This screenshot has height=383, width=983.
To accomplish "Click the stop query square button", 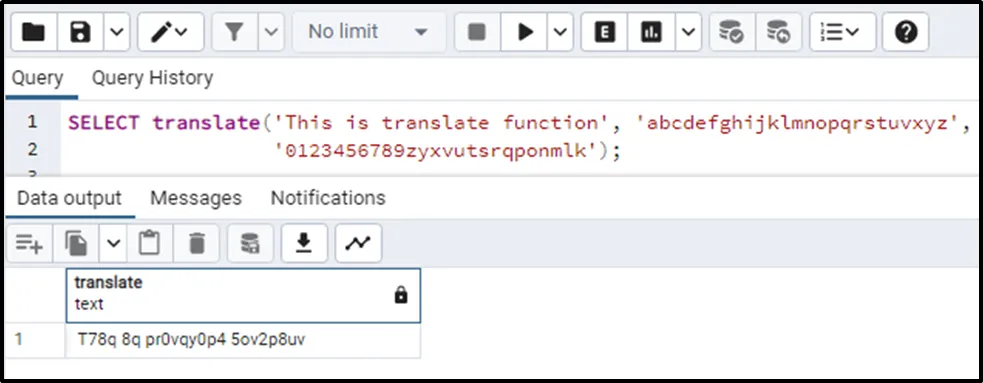I will pos(477,32).
